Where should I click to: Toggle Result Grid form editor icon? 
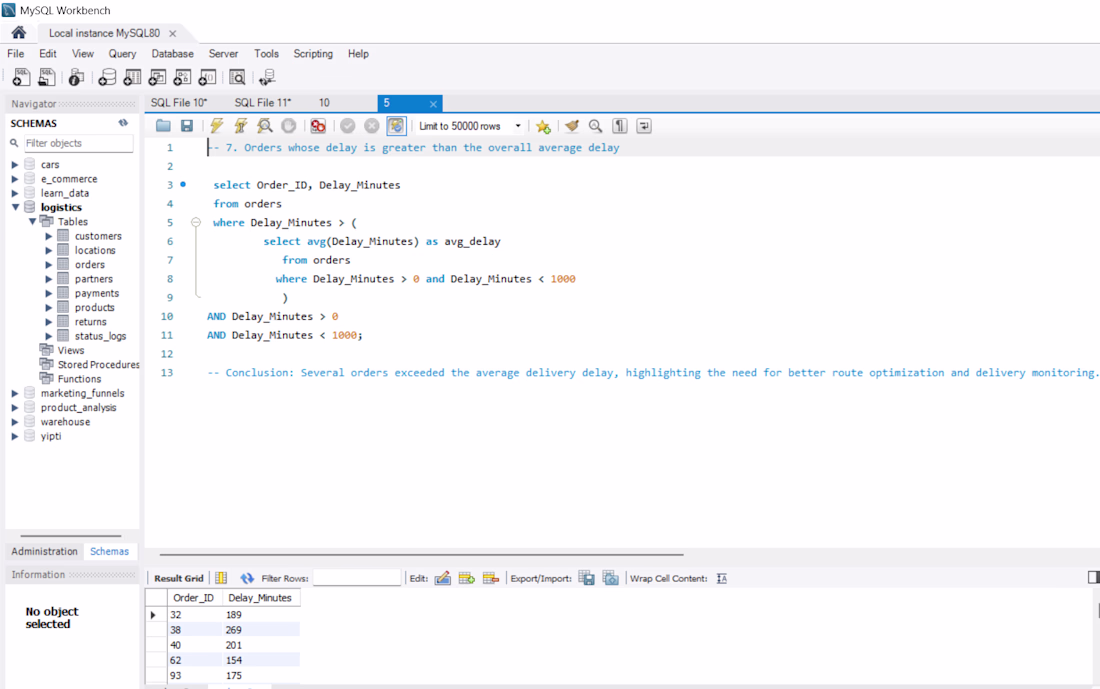point(221,578)
